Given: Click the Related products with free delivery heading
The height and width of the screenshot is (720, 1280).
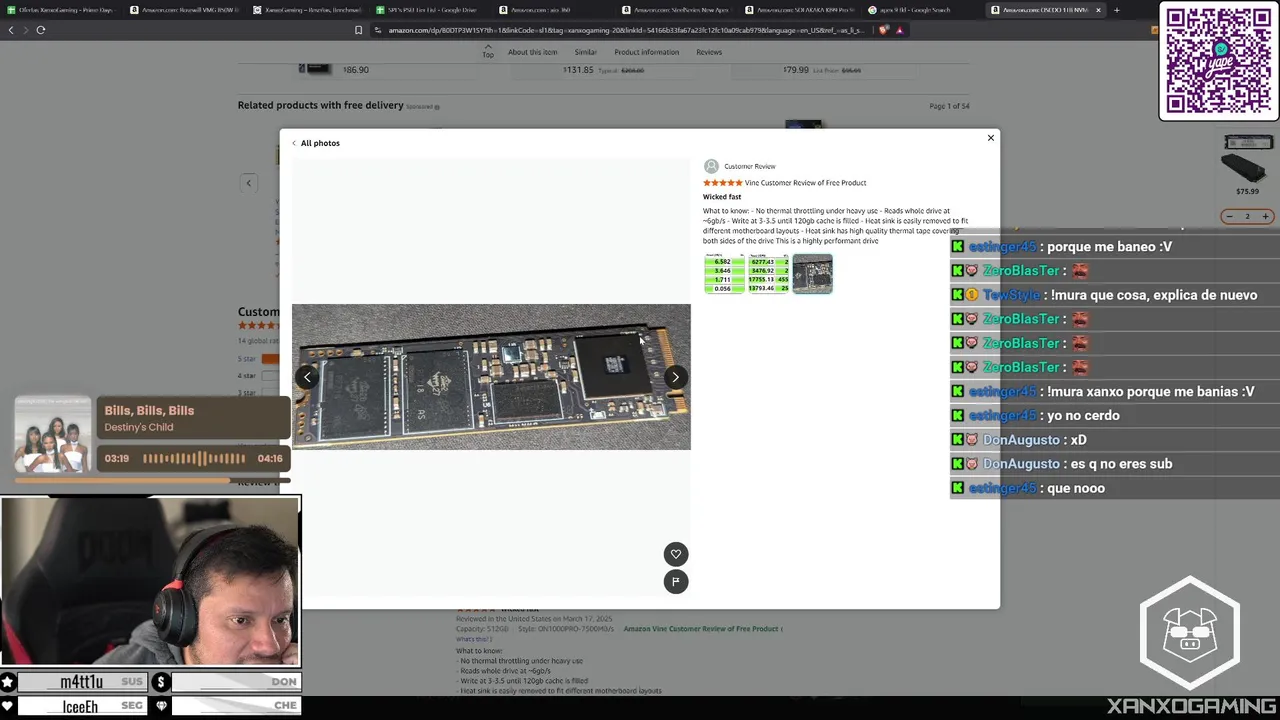Looking at the screenshot, I should point(320,105).
